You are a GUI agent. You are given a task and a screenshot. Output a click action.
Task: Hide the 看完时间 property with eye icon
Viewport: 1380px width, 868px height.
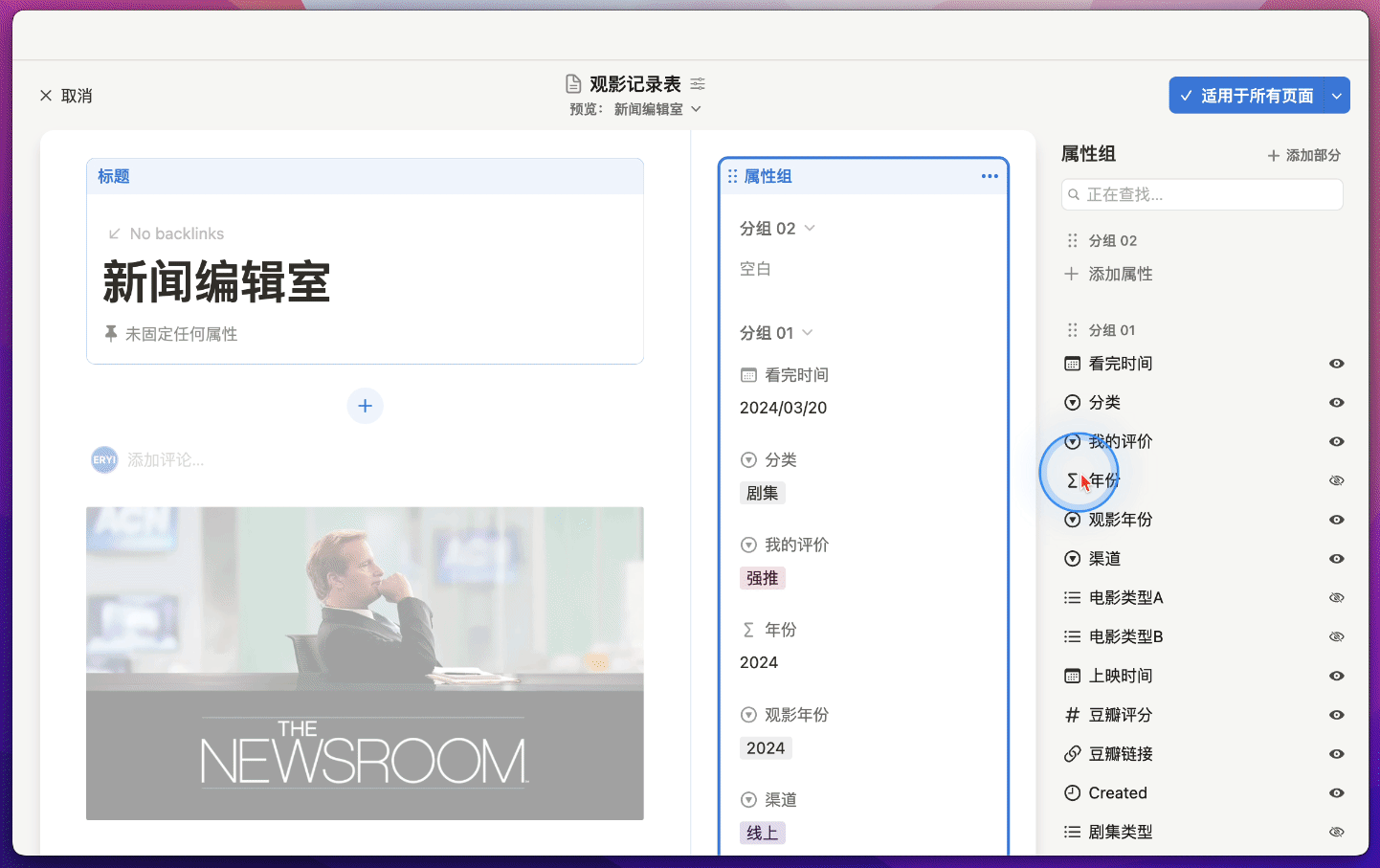pos(1336,364)
